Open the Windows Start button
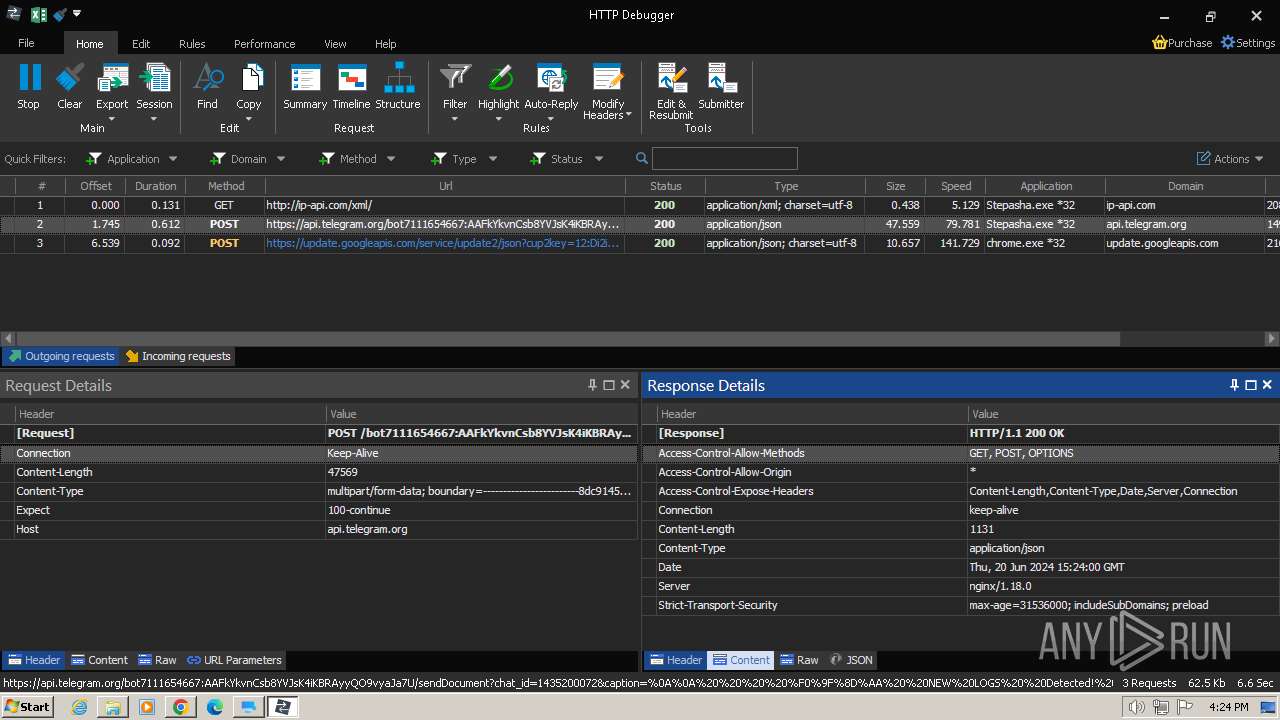This screenshot has width=1280, height=720. coord(27,707)
